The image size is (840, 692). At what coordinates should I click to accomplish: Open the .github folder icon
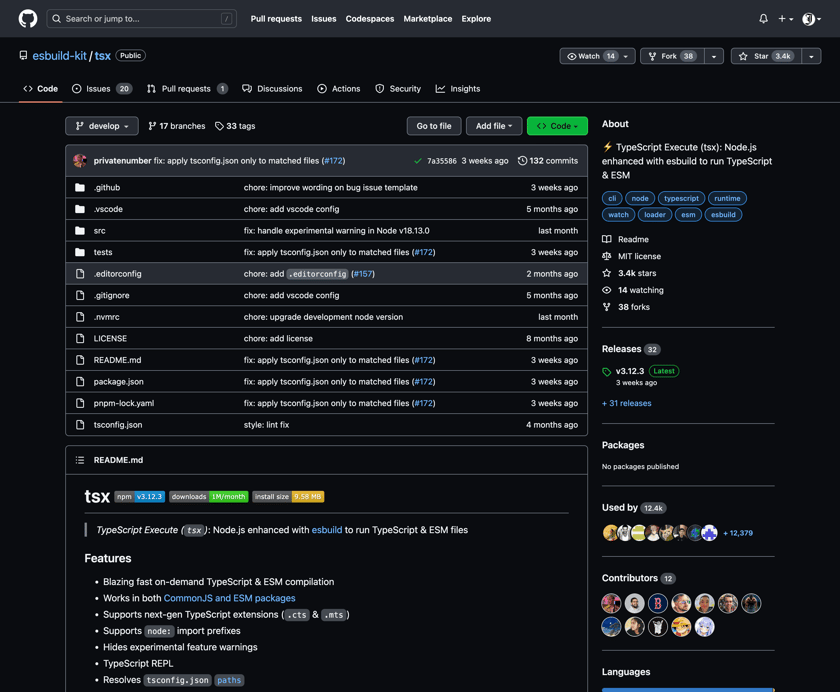80,187
